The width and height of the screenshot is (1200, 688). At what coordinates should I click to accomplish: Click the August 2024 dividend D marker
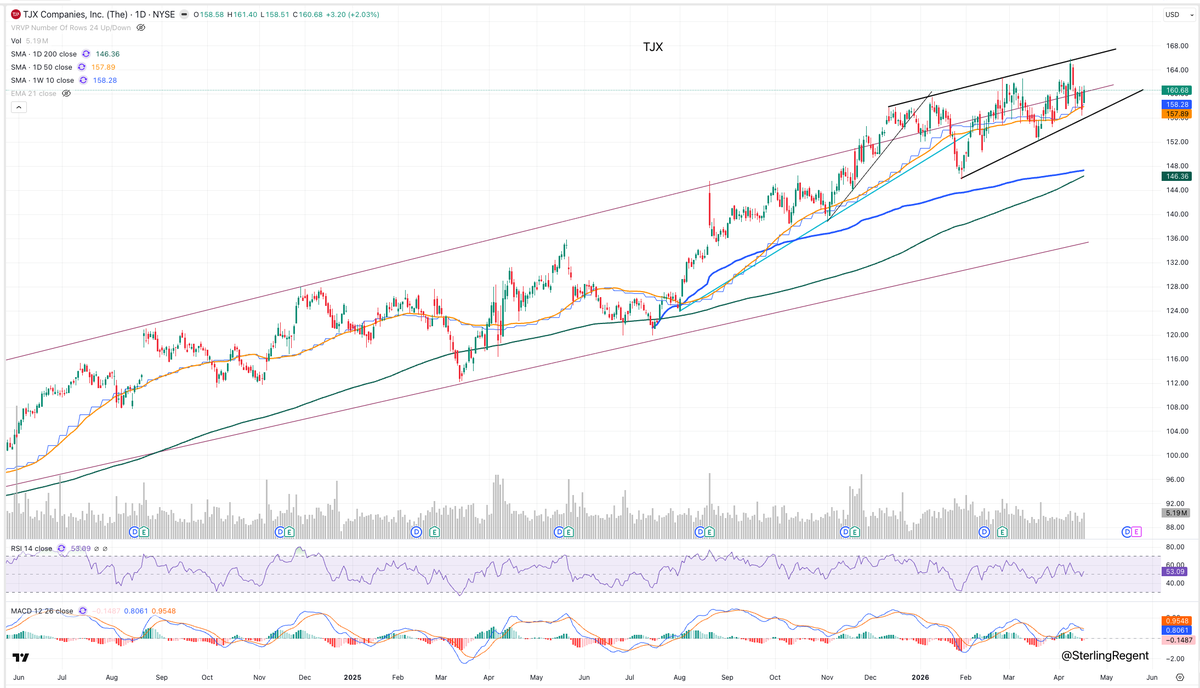click(x=134, y=531)
